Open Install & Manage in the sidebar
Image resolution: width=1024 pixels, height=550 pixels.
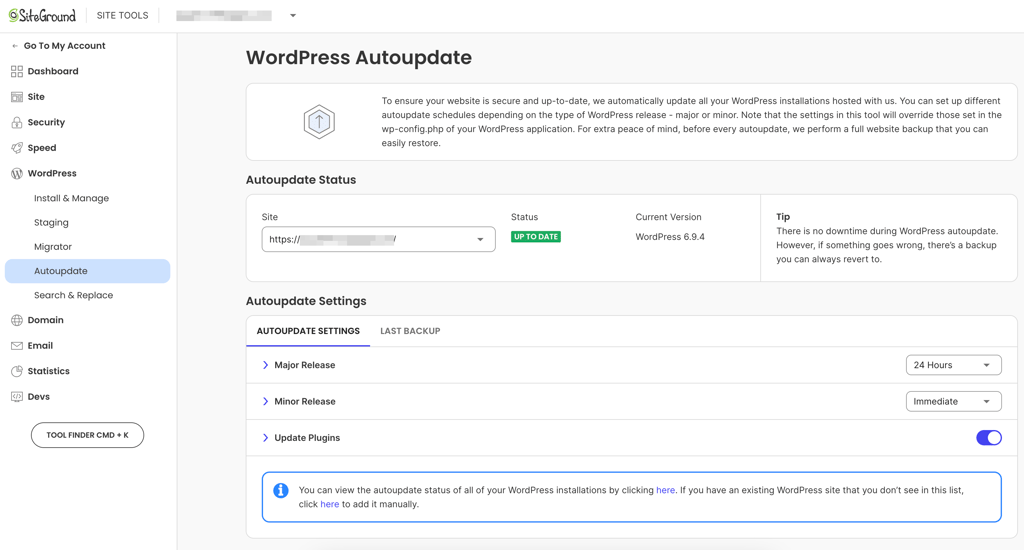pyautogui.click(x=71, y=198)
